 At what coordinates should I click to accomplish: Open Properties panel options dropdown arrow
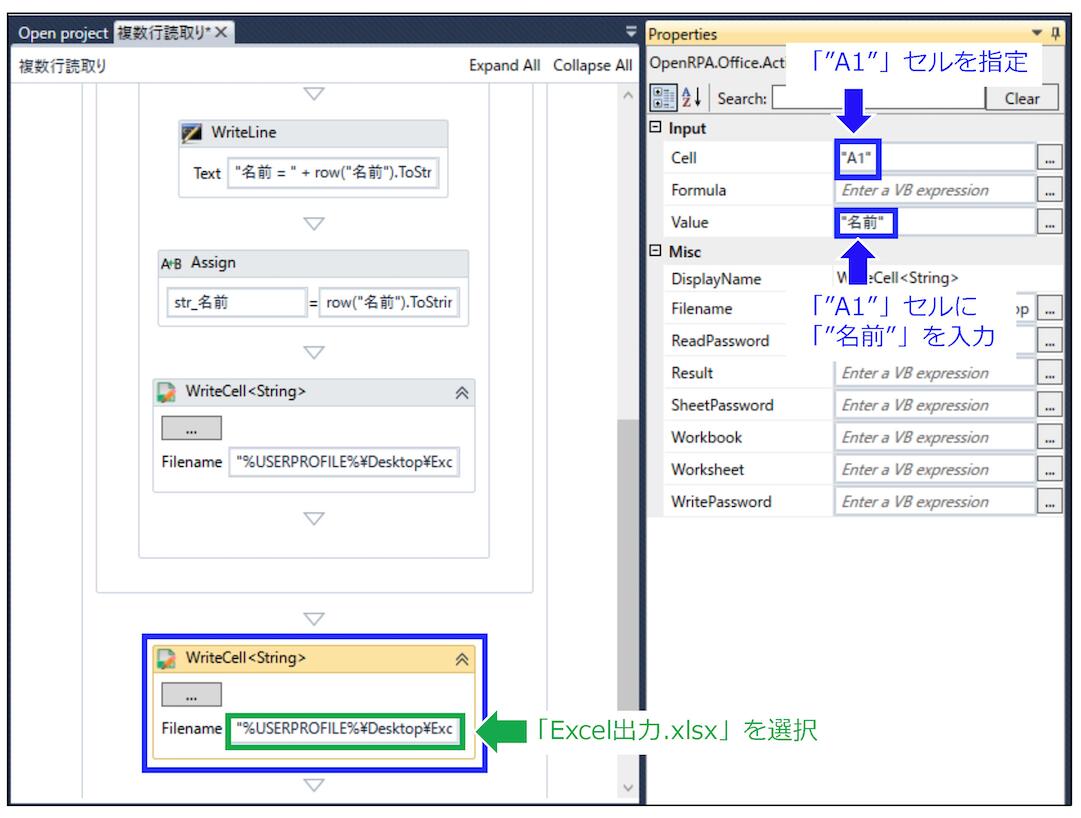[1037, 33]
